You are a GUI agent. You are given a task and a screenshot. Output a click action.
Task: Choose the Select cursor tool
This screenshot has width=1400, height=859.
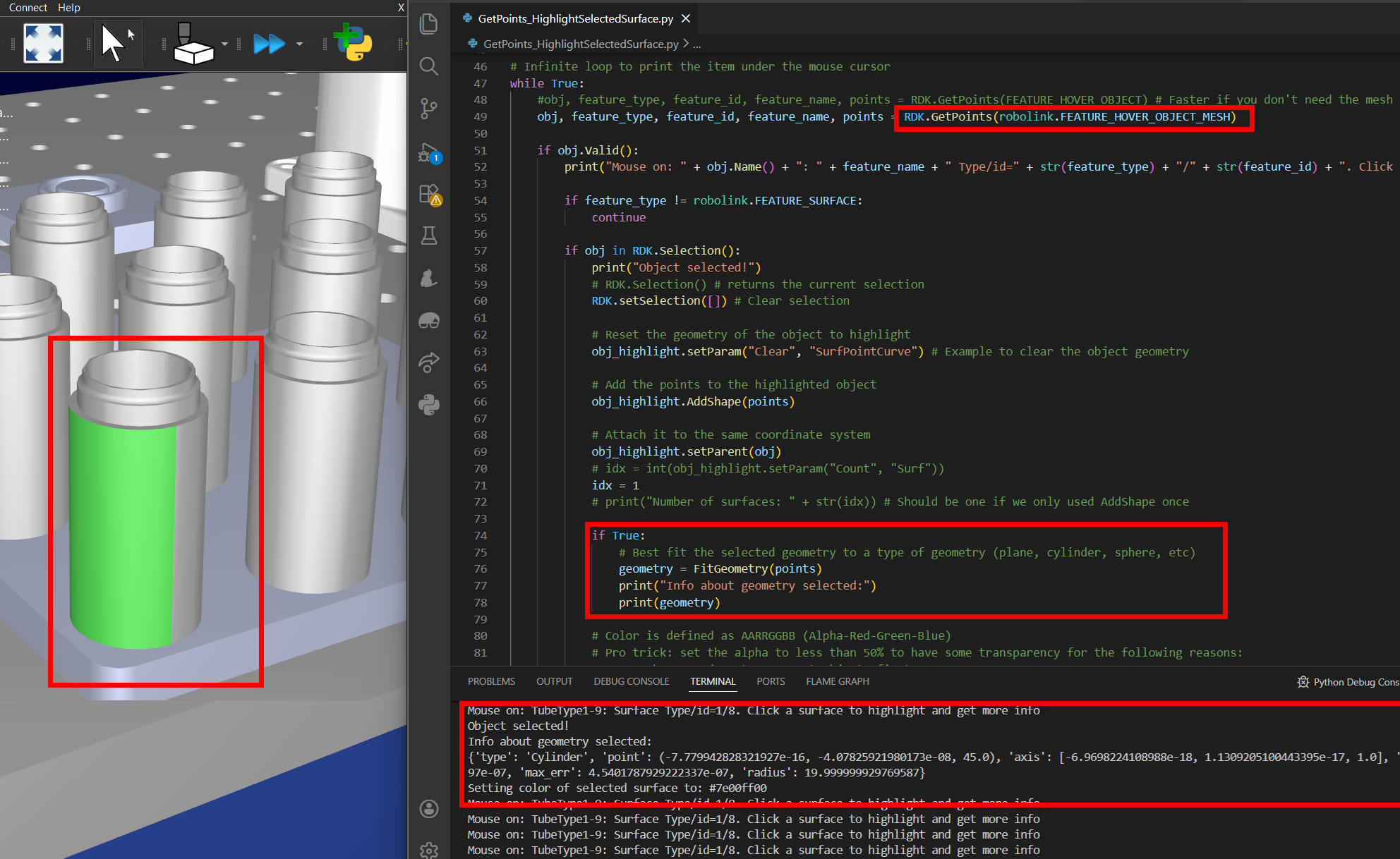tap(116, 43)
